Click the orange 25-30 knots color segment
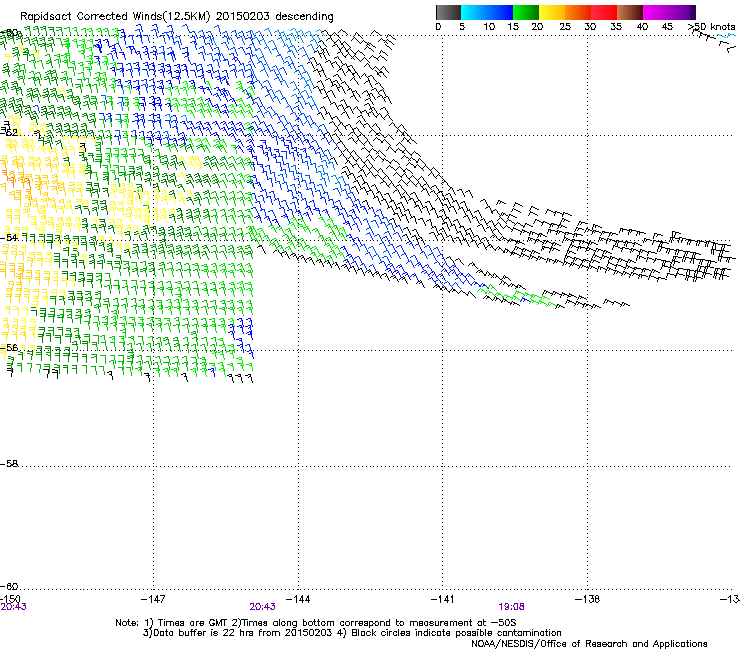Viewport: 740px width, 650px height. click(578, 12)
